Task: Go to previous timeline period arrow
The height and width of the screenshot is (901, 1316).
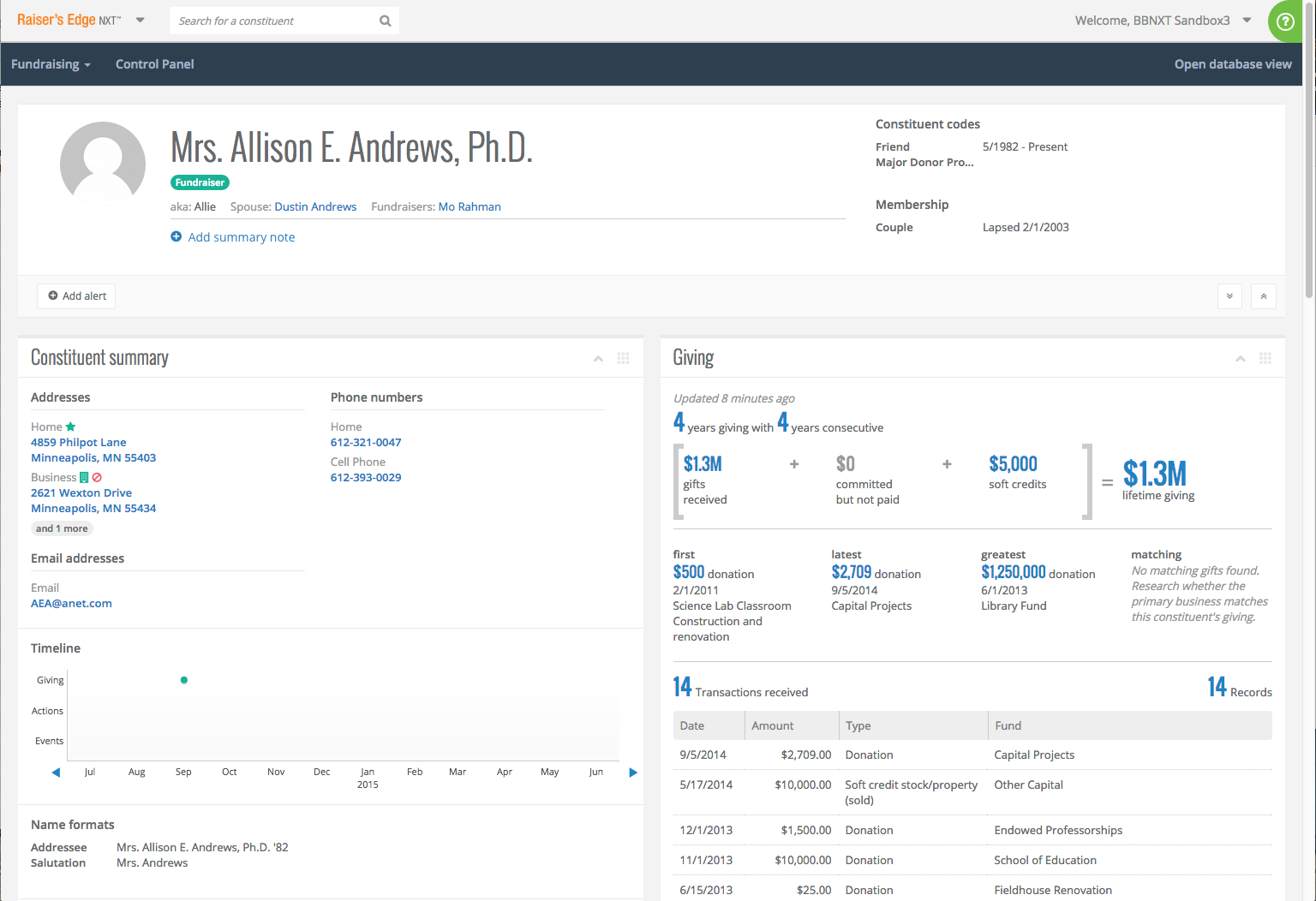Action: (x=57, y=773)
